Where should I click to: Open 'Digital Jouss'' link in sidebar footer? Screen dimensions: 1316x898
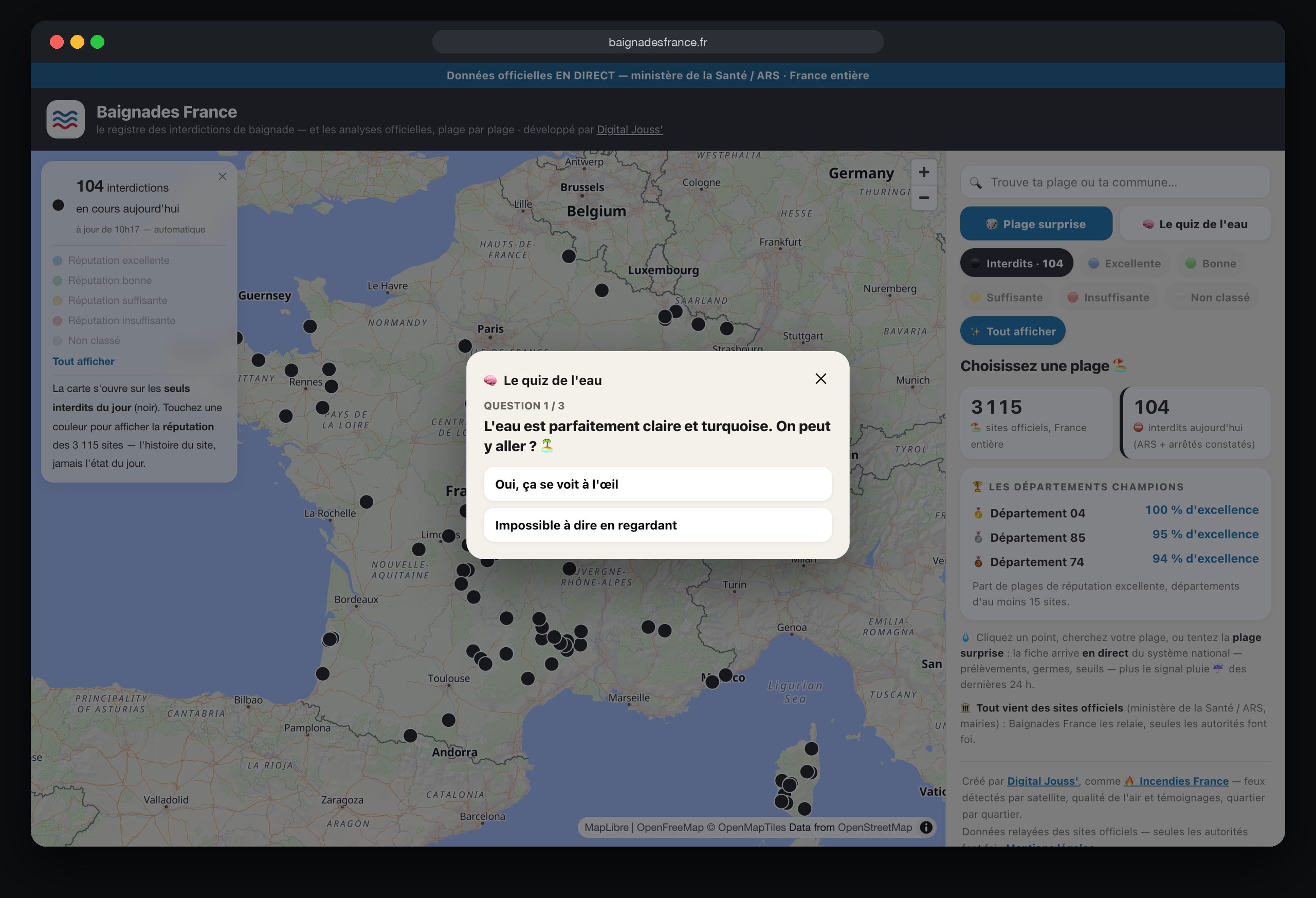(1043, 781)
